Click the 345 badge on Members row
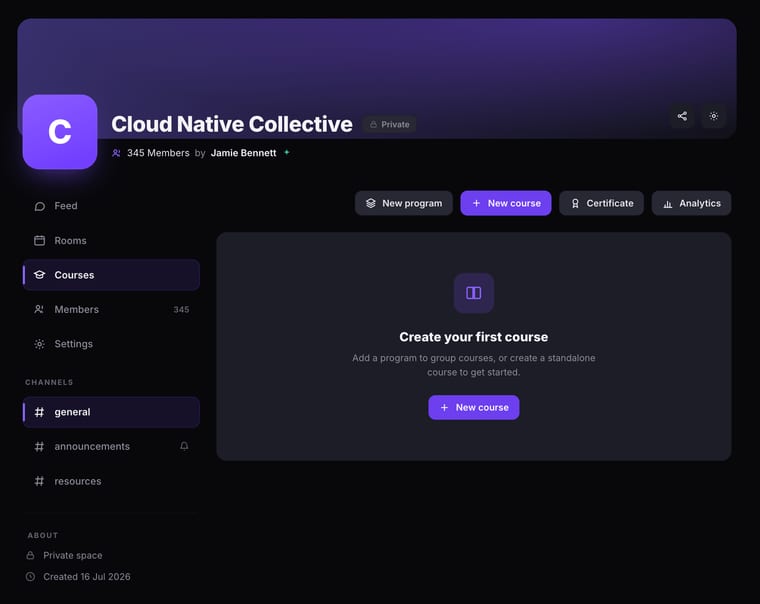The image size is (760, 604). point(181,310)
